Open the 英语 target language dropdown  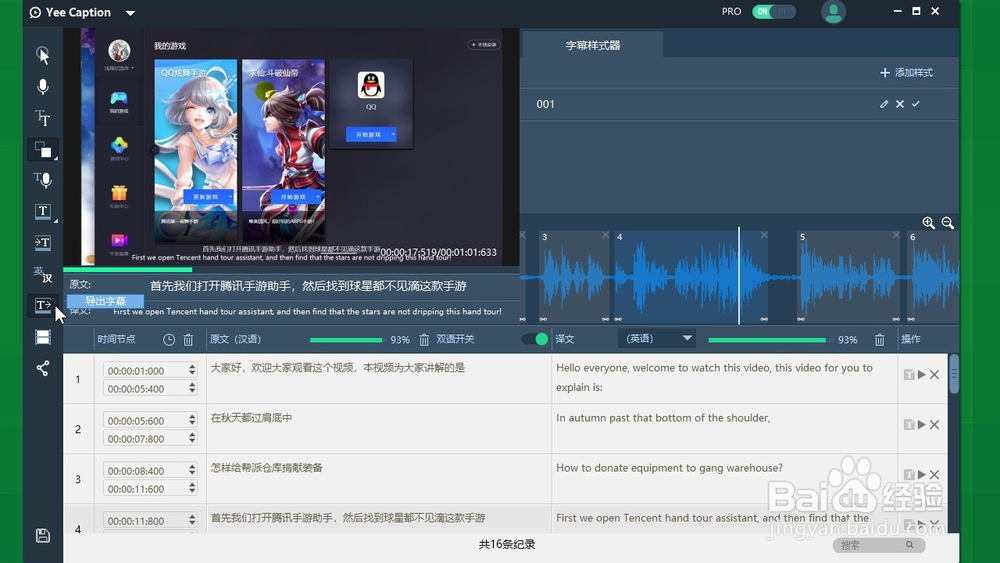pyautogui.click(x=657, y=339)
